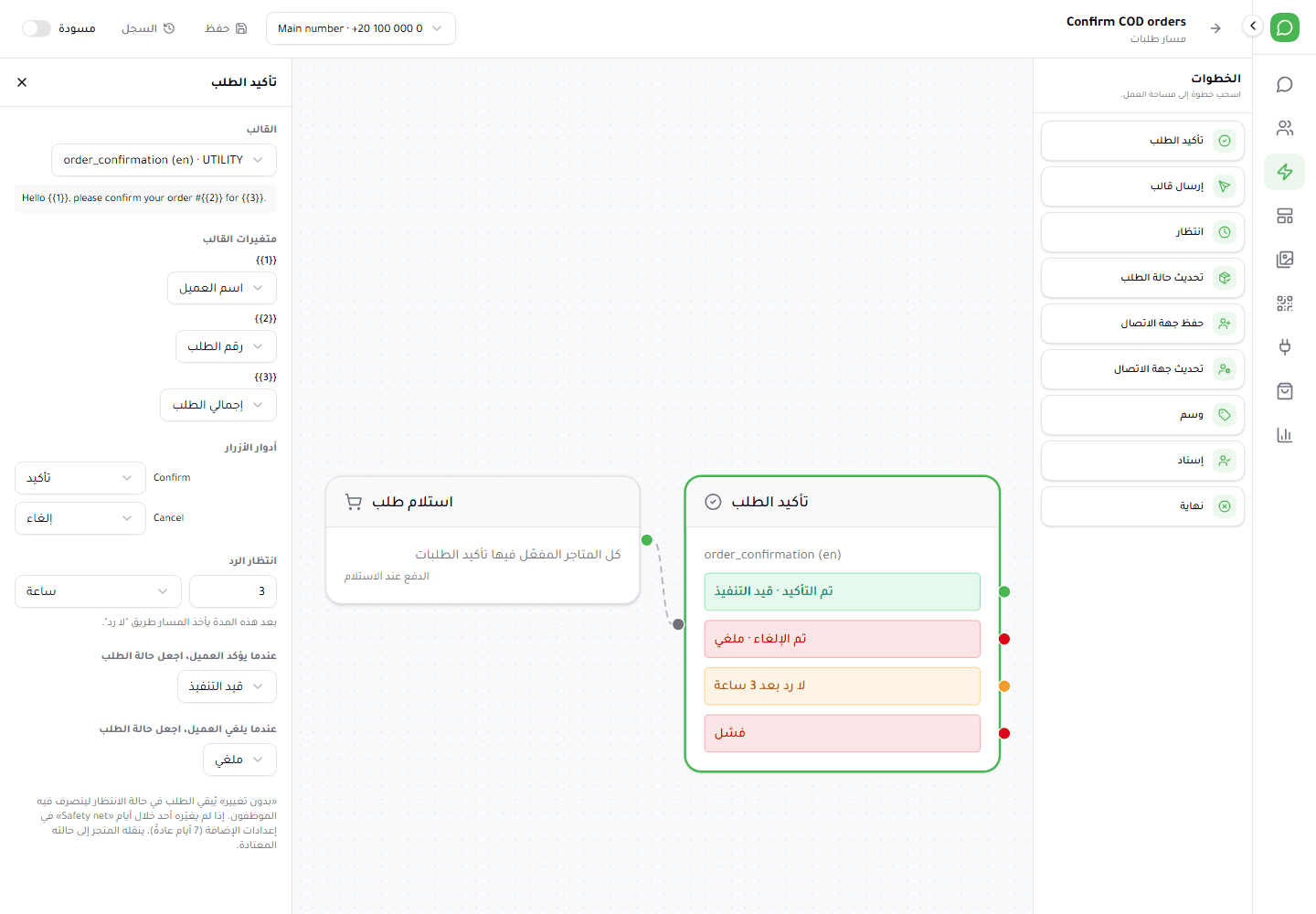Viewport: 1316px width, 914px height.
Task: Select the إسناد assign step
Action: tap(1142, 461)
